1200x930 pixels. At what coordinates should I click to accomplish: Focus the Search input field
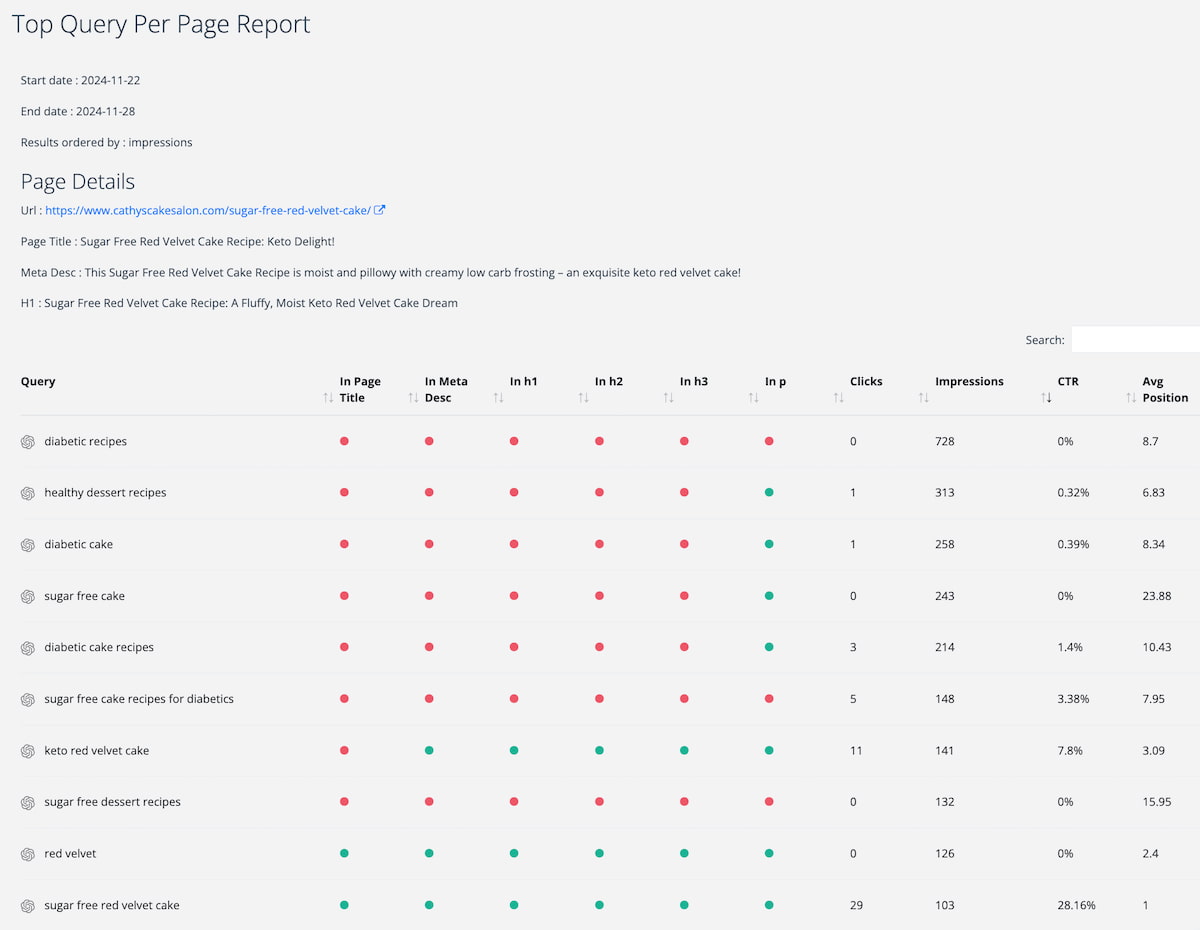point(1136,340)
